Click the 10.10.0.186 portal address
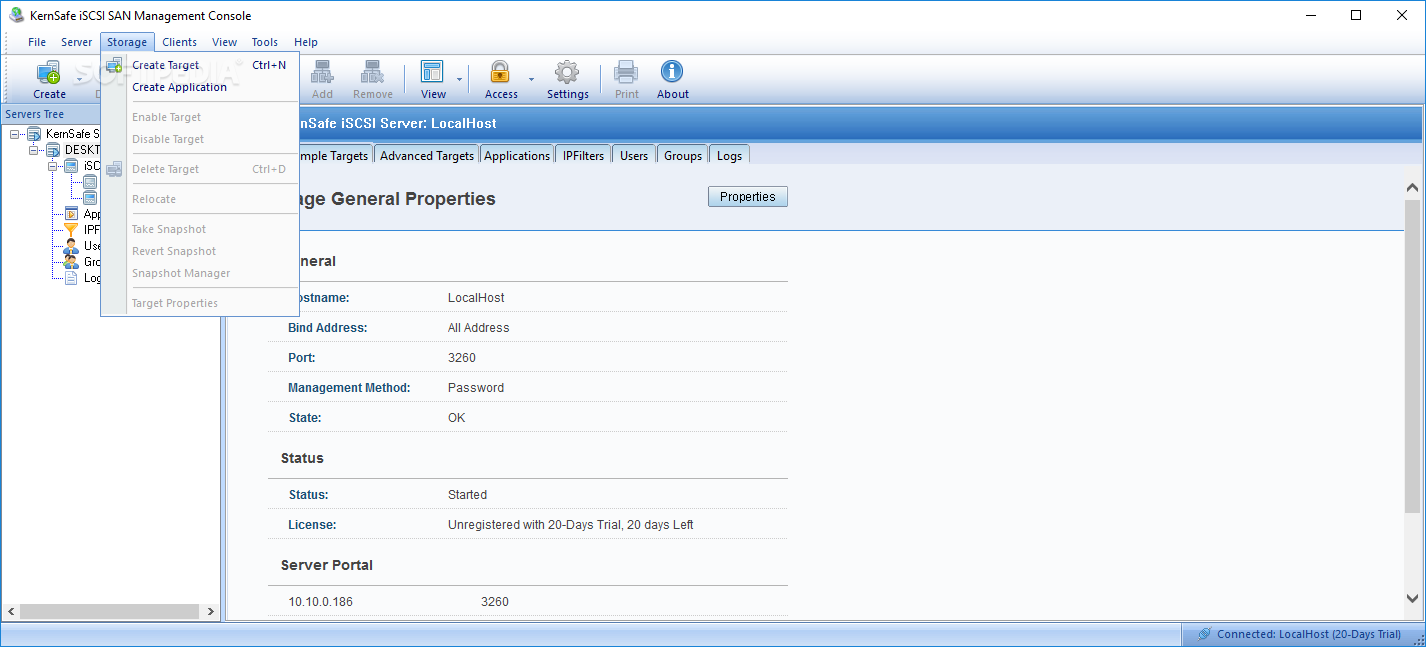Screen dimensions: 1426x647 (x=320, y=602)
